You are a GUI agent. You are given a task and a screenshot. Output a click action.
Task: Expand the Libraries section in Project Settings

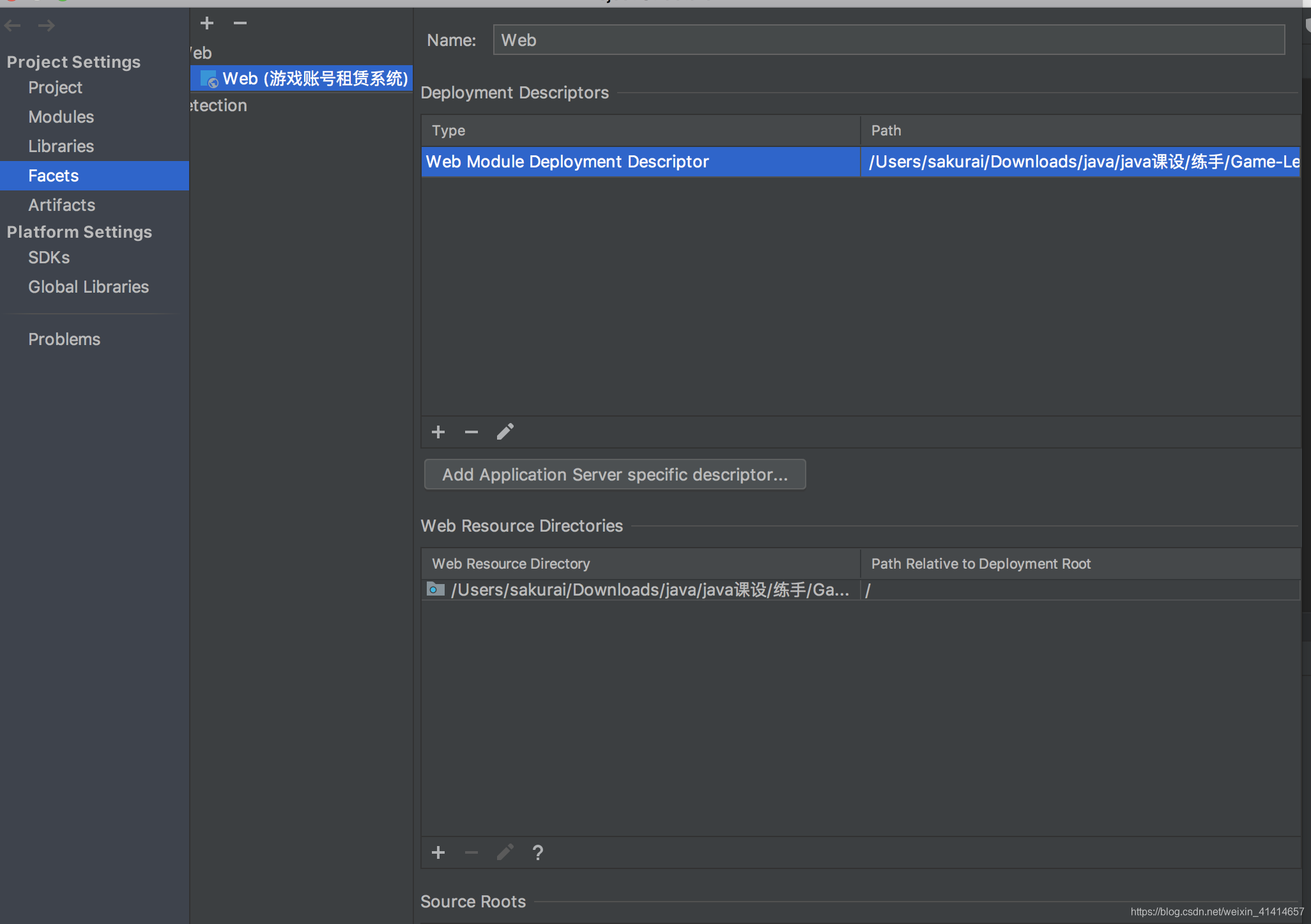(61, 146)
